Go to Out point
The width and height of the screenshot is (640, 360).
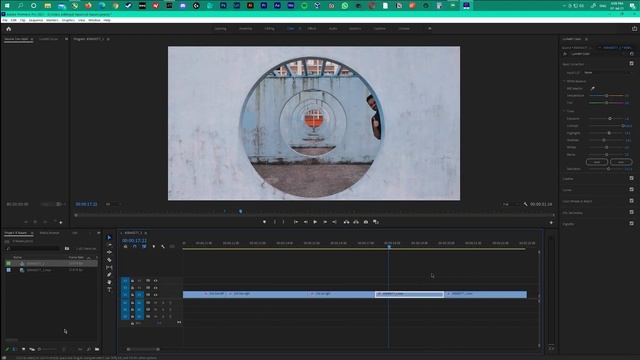tap(334, 222)
